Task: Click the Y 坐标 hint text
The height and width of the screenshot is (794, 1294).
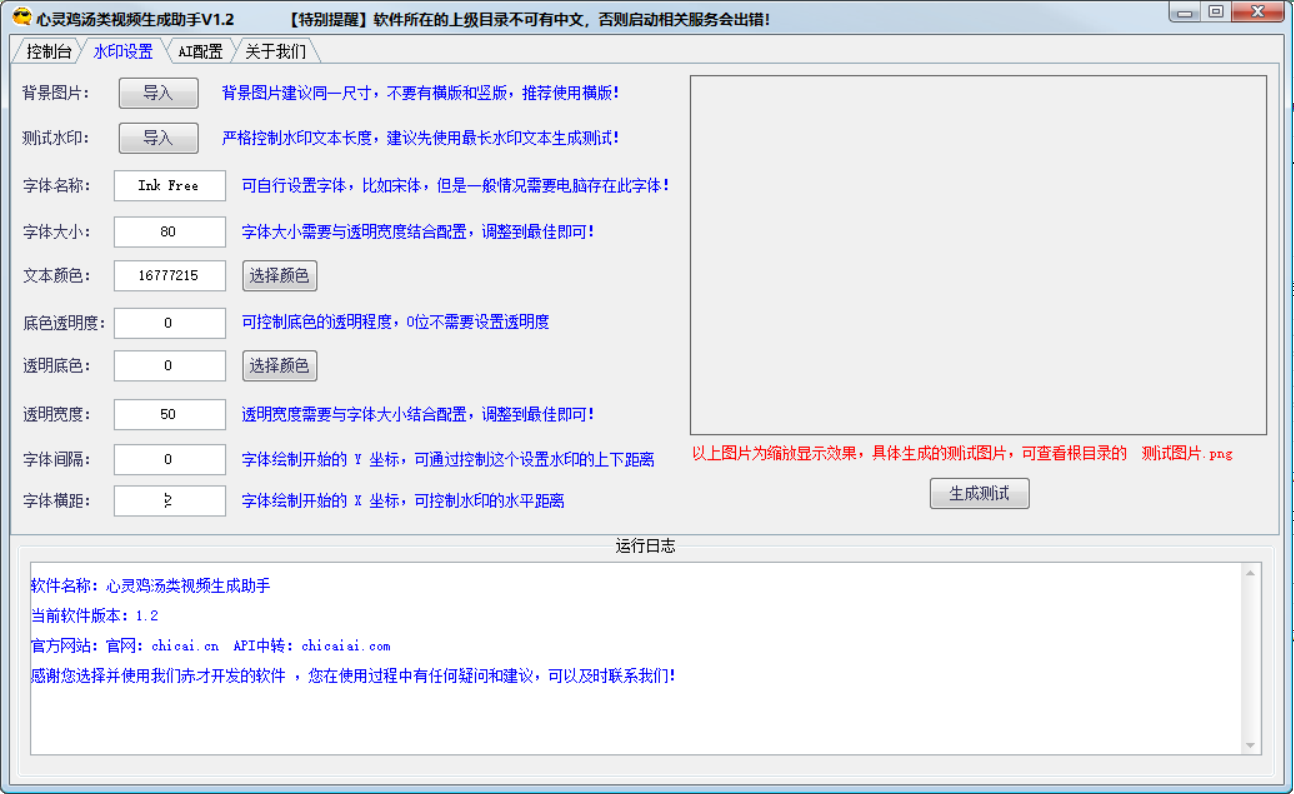Action: point(449,460)
